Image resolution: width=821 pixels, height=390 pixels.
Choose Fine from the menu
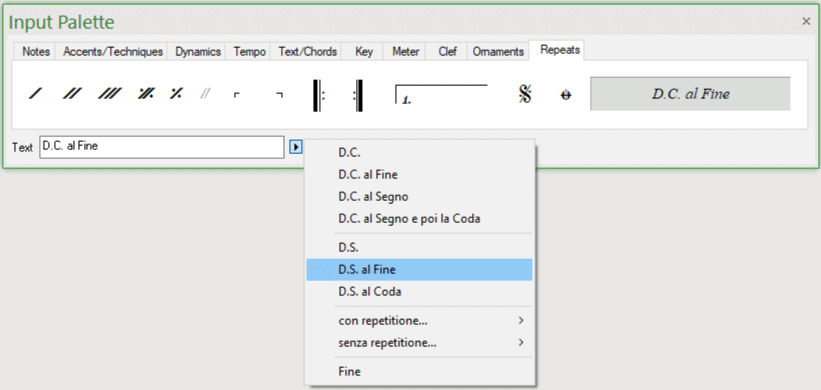[419, 372]
